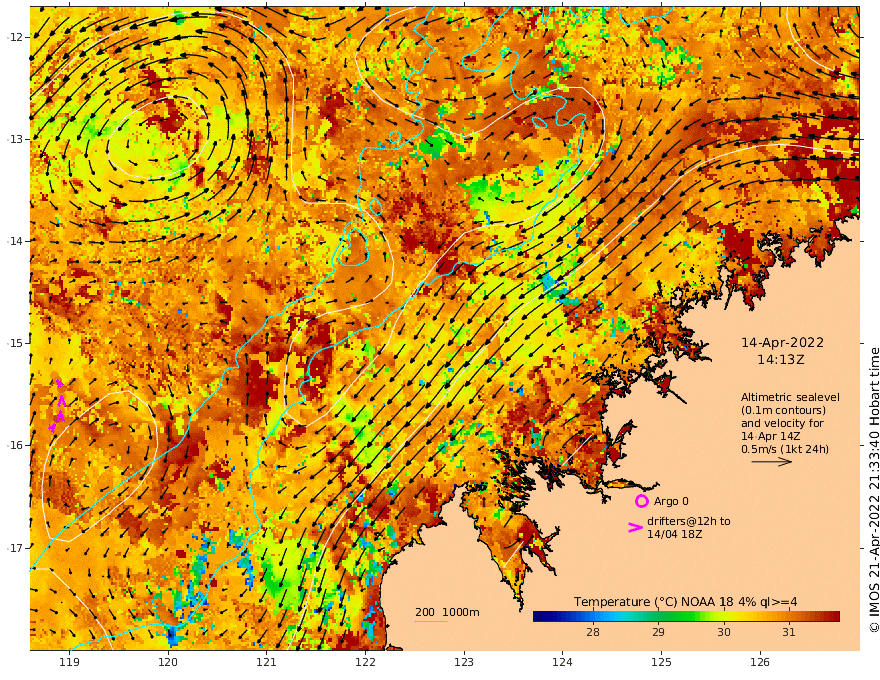Click the time label 14:13Z
The image size is (880, 680).
click(781, 360)
